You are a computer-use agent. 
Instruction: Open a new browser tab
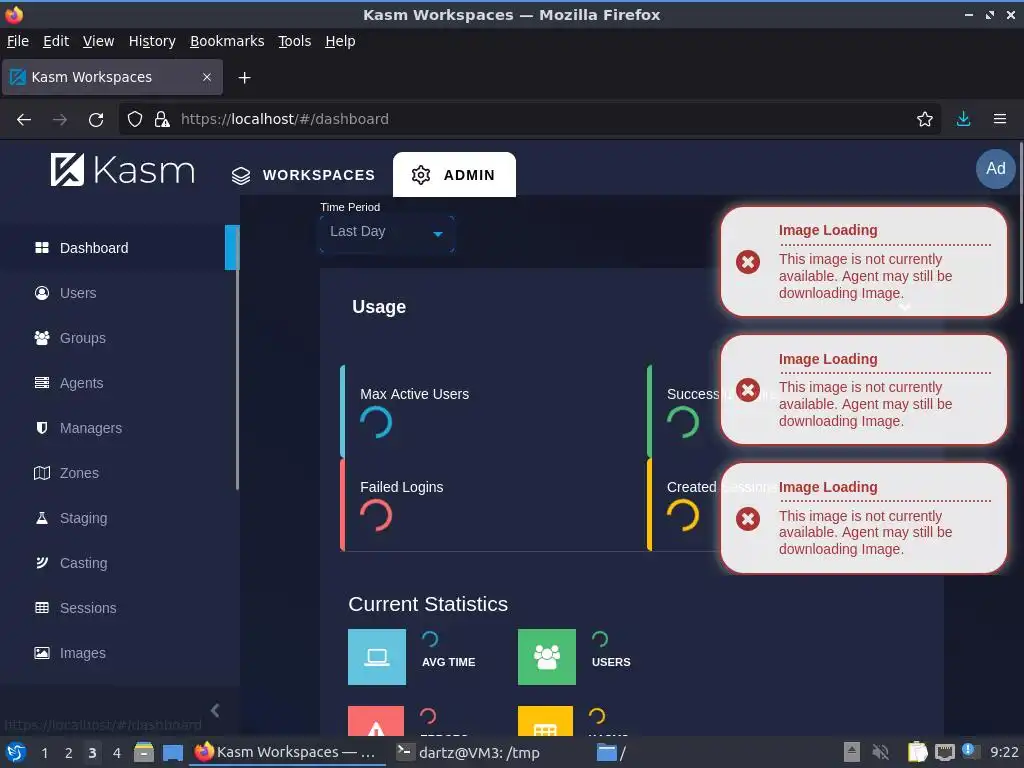click(x=244, y=78)
